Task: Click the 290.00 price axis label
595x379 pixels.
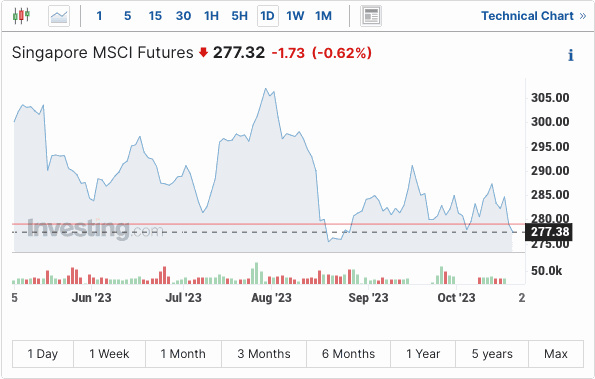Action: coord(550,171)
